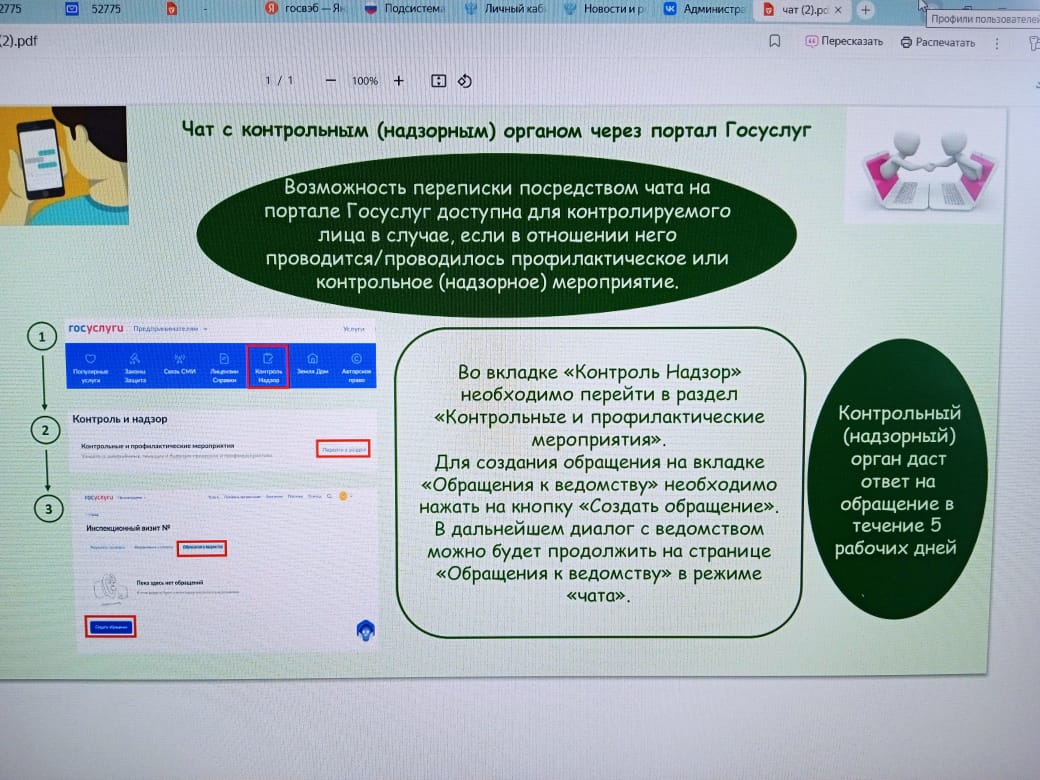Switch to the госвэб Яндекс tab
This screenshot has height=780, width=1040.
(304, 9)
